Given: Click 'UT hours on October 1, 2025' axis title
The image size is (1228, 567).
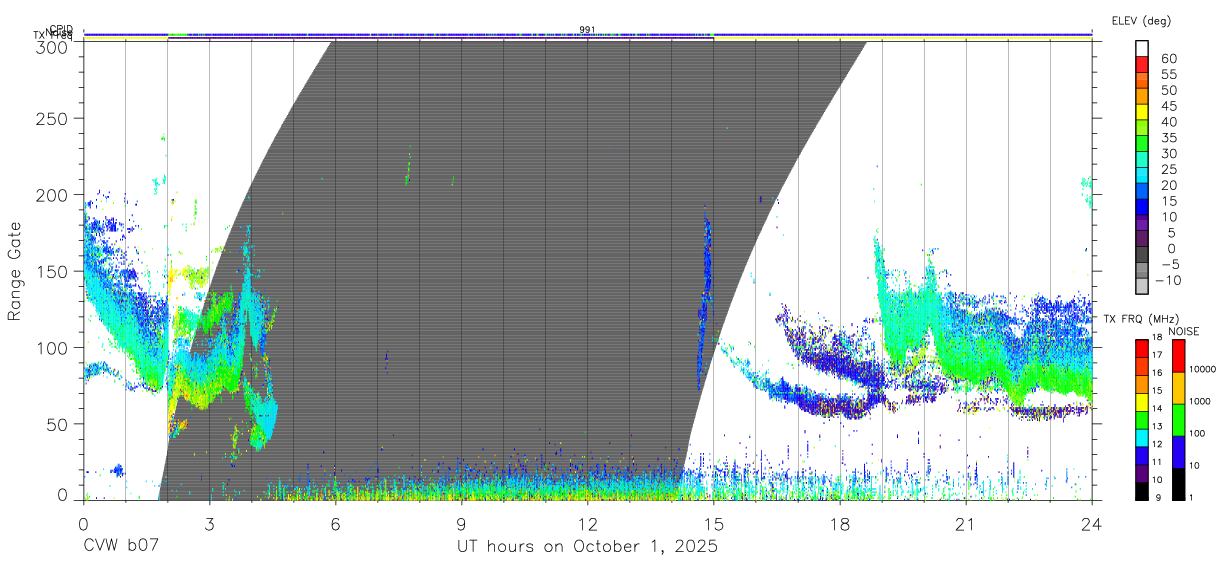Looking at the screenshot, I should coord(588,547).
